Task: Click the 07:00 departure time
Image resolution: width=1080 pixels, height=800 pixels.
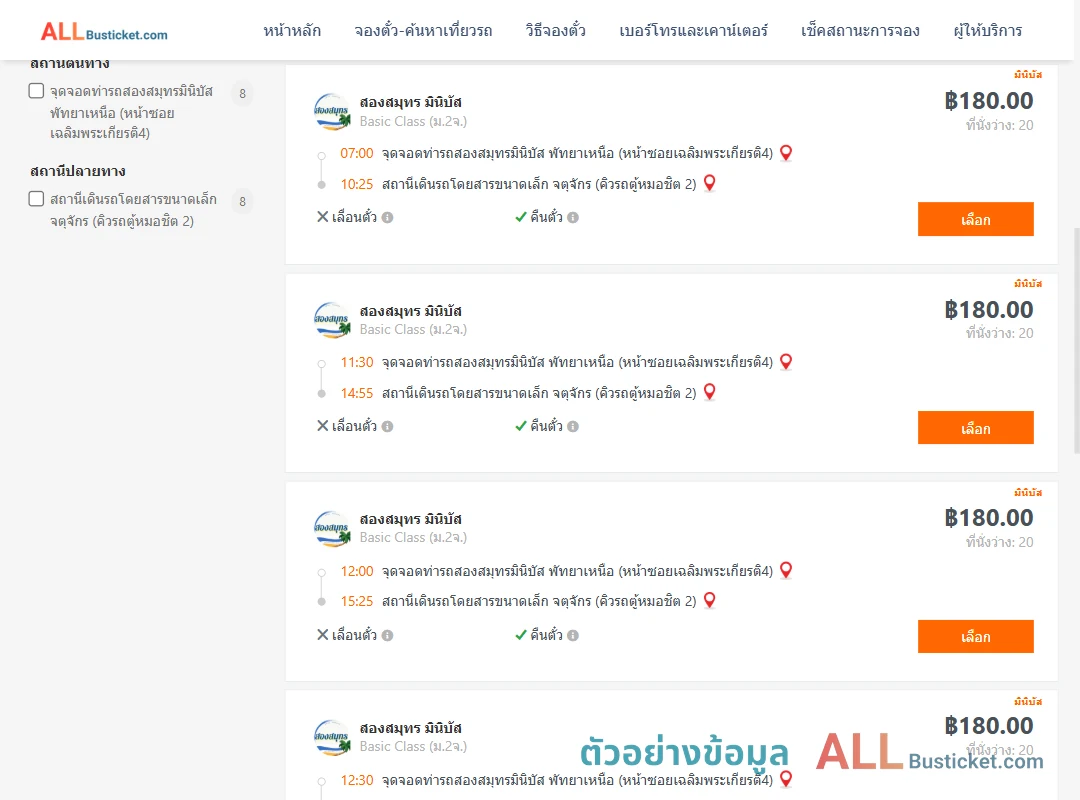Action: click(357, 154)
